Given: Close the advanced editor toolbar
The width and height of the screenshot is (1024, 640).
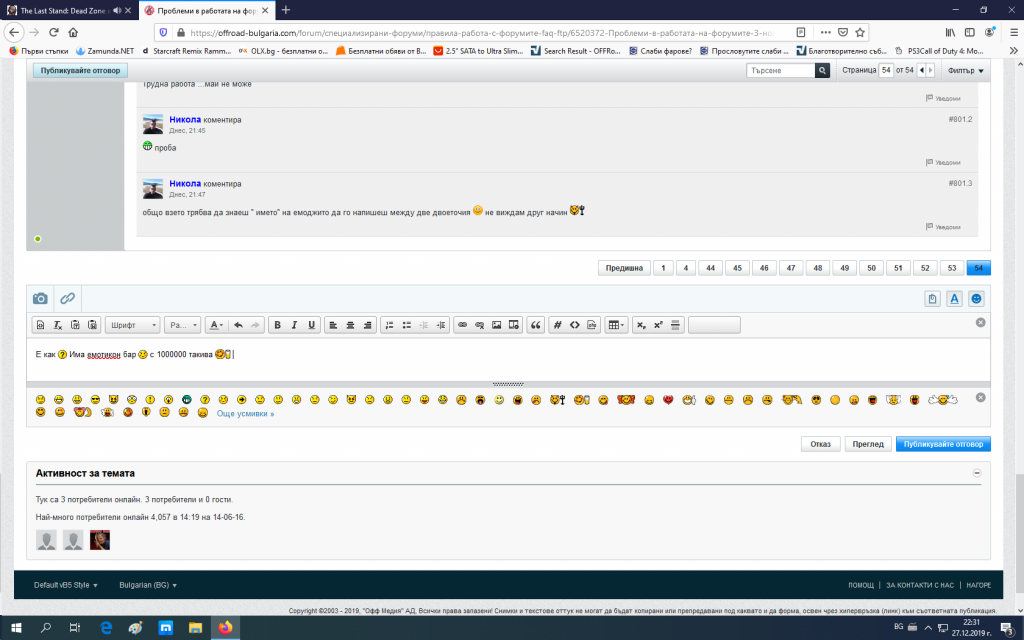Looking at the screenshot, I should click(x=980, y=323).
